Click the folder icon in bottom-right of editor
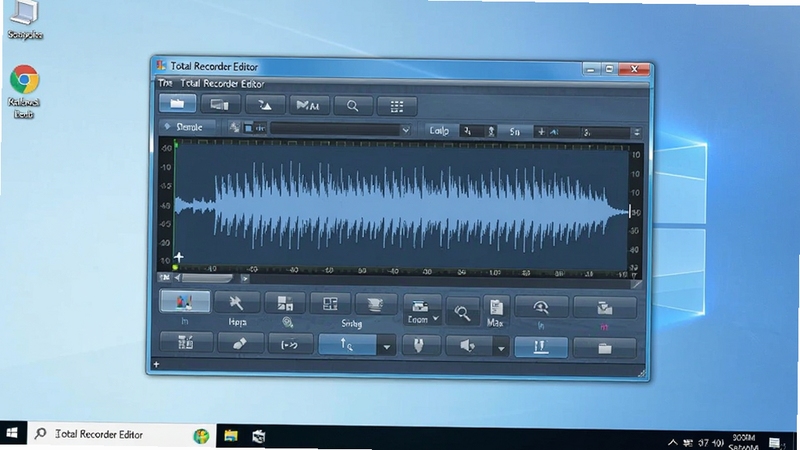 click(605, 348)
